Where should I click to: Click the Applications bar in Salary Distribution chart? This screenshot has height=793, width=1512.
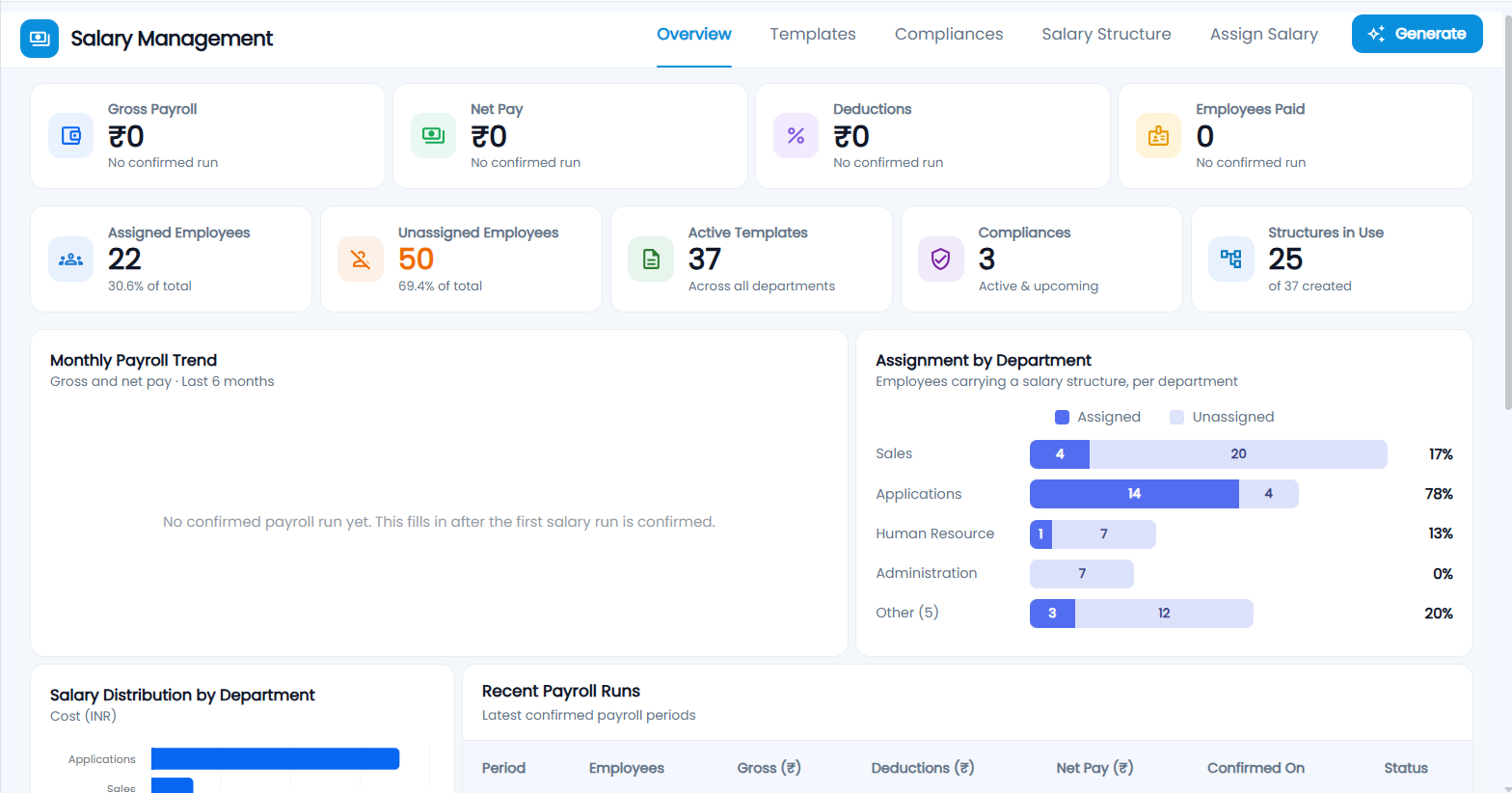click(x=275, y=759)
